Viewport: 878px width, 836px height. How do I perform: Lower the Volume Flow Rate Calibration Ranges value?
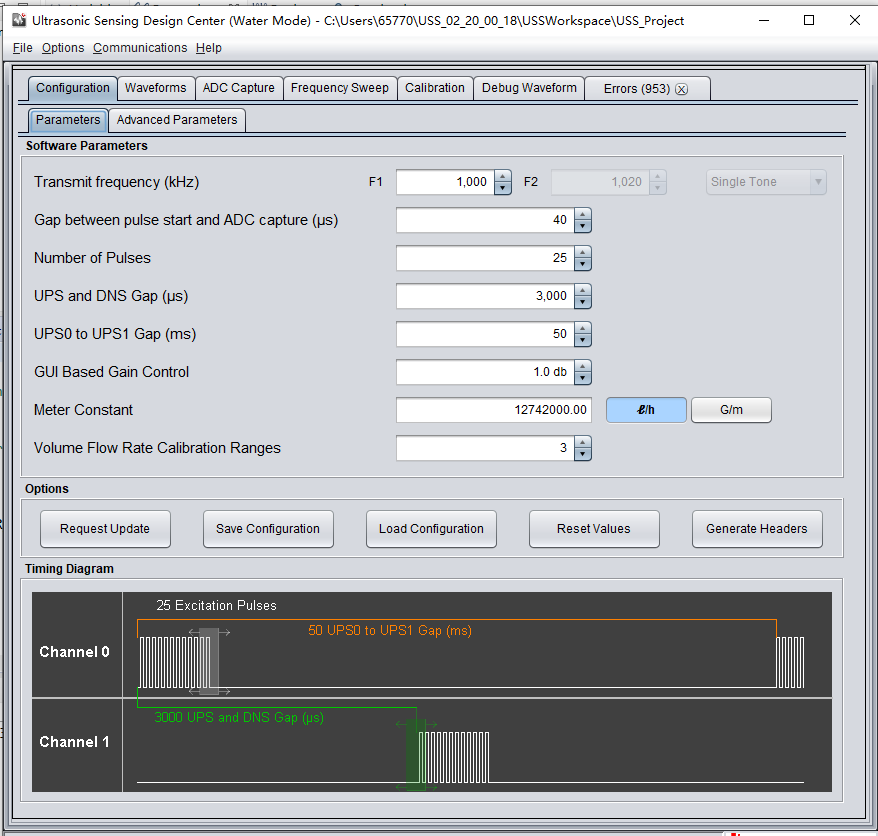(x=583, y=454)
